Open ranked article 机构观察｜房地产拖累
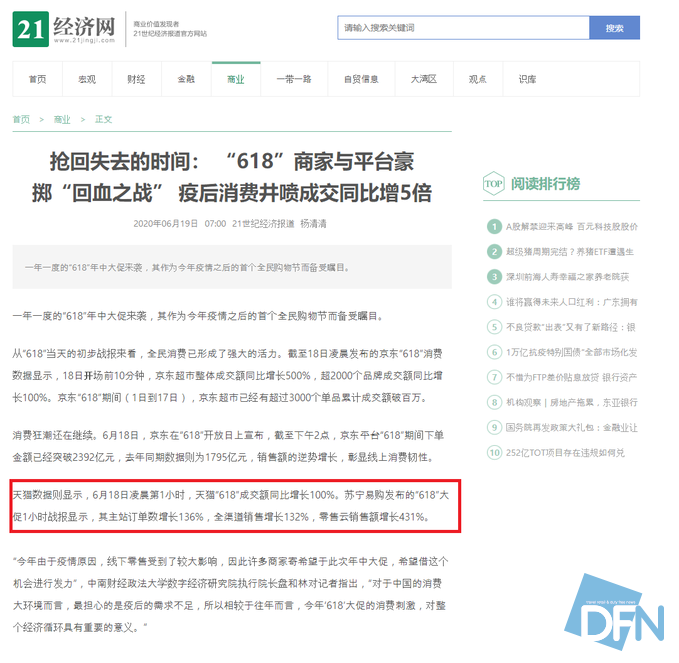 pos(572,402)
